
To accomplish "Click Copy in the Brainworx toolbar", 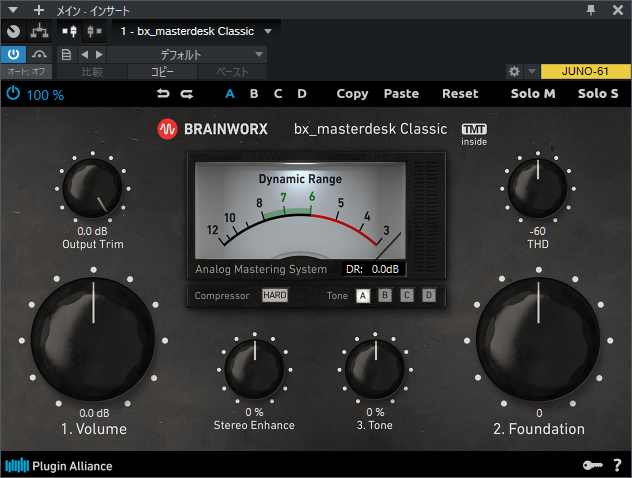I will pyautogui.click(x=352, y=94).
